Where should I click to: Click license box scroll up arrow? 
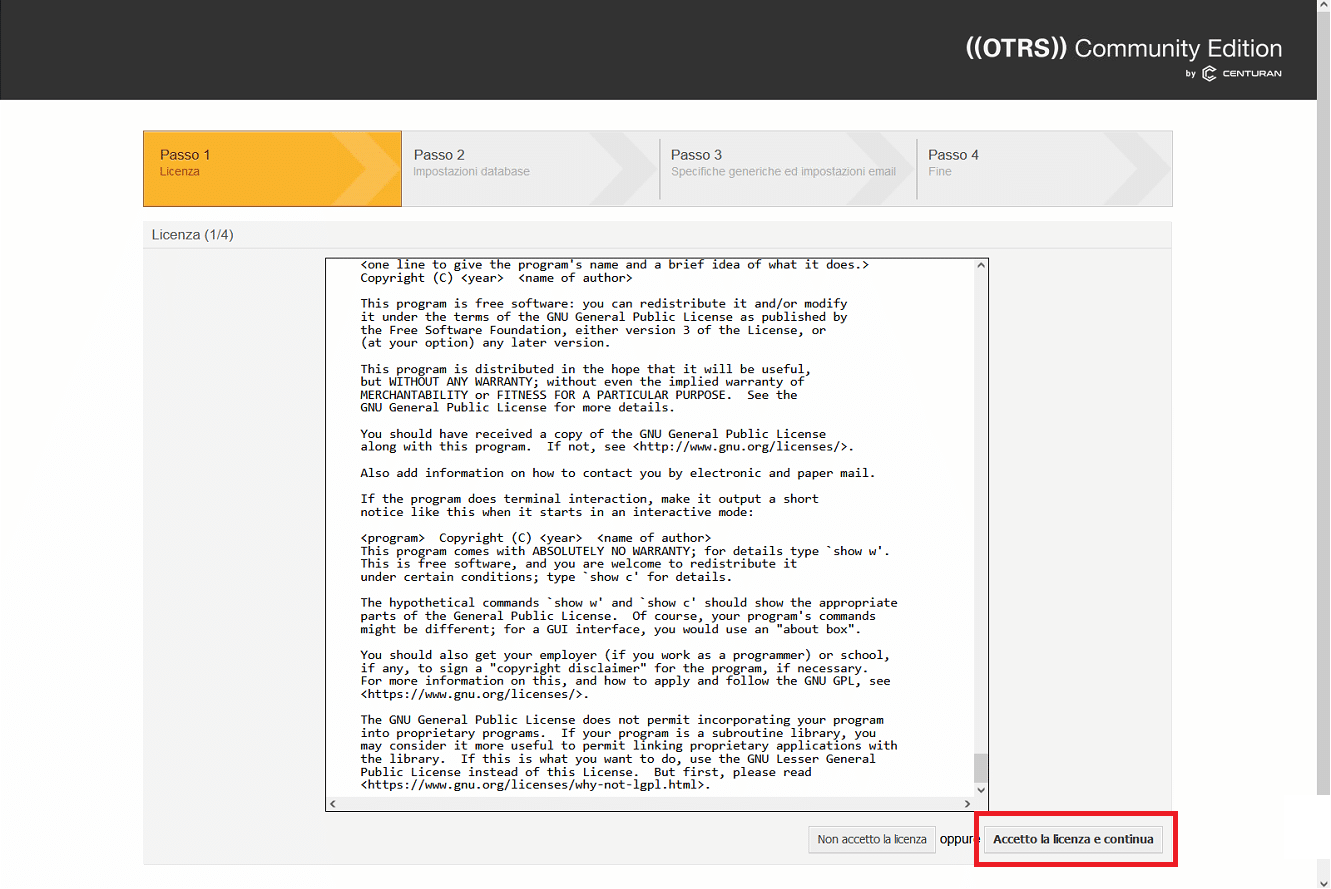(x=981, y=266)
